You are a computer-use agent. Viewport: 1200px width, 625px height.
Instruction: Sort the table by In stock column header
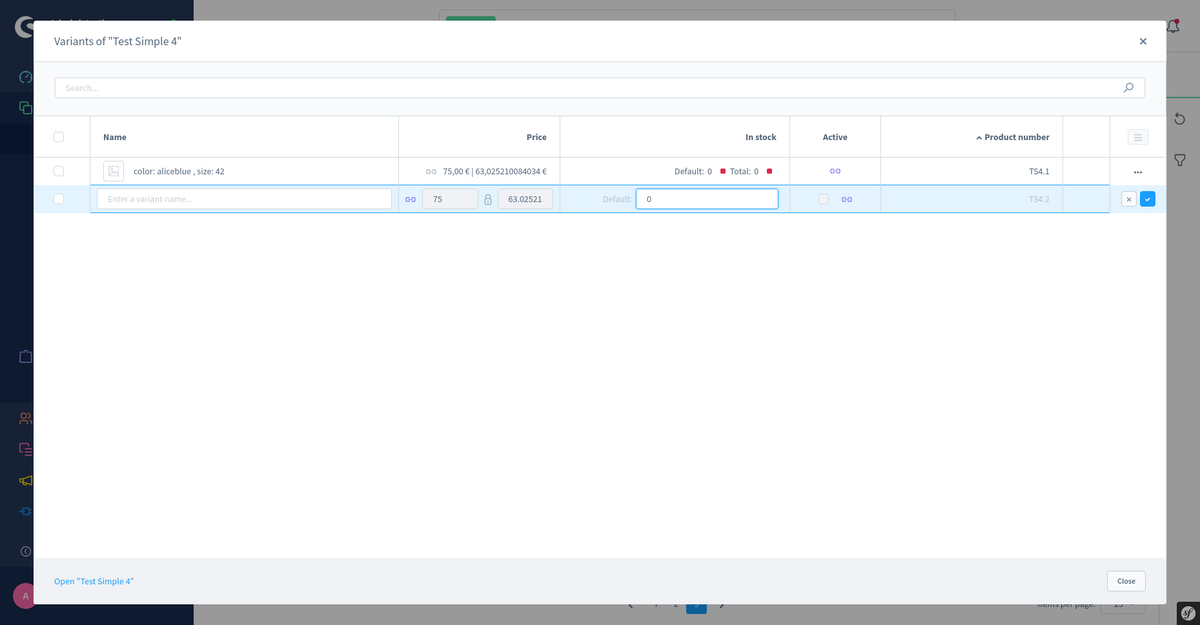tap(761, 137)
